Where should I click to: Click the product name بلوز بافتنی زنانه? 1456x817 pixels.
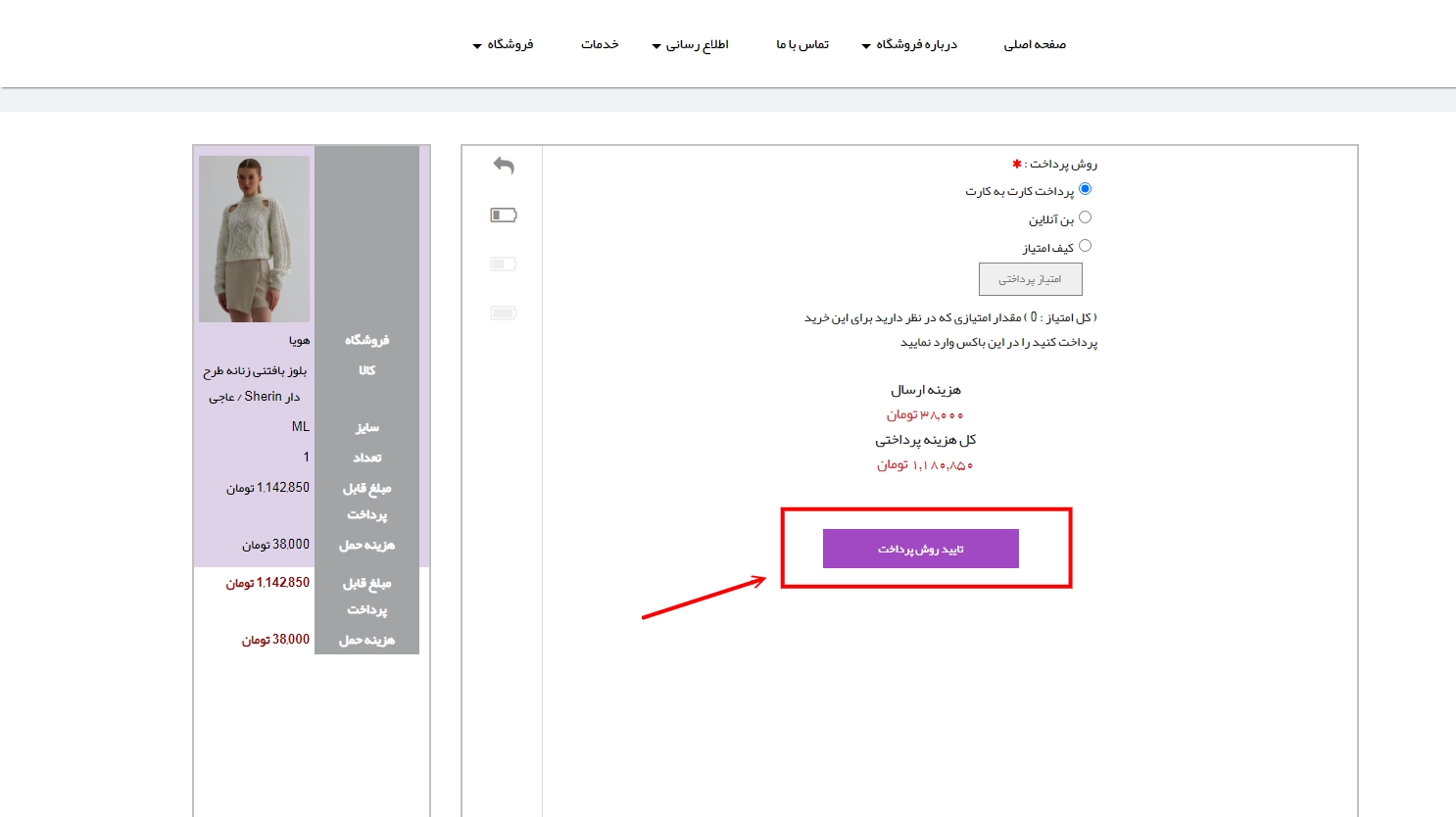(x=255, y=371)
